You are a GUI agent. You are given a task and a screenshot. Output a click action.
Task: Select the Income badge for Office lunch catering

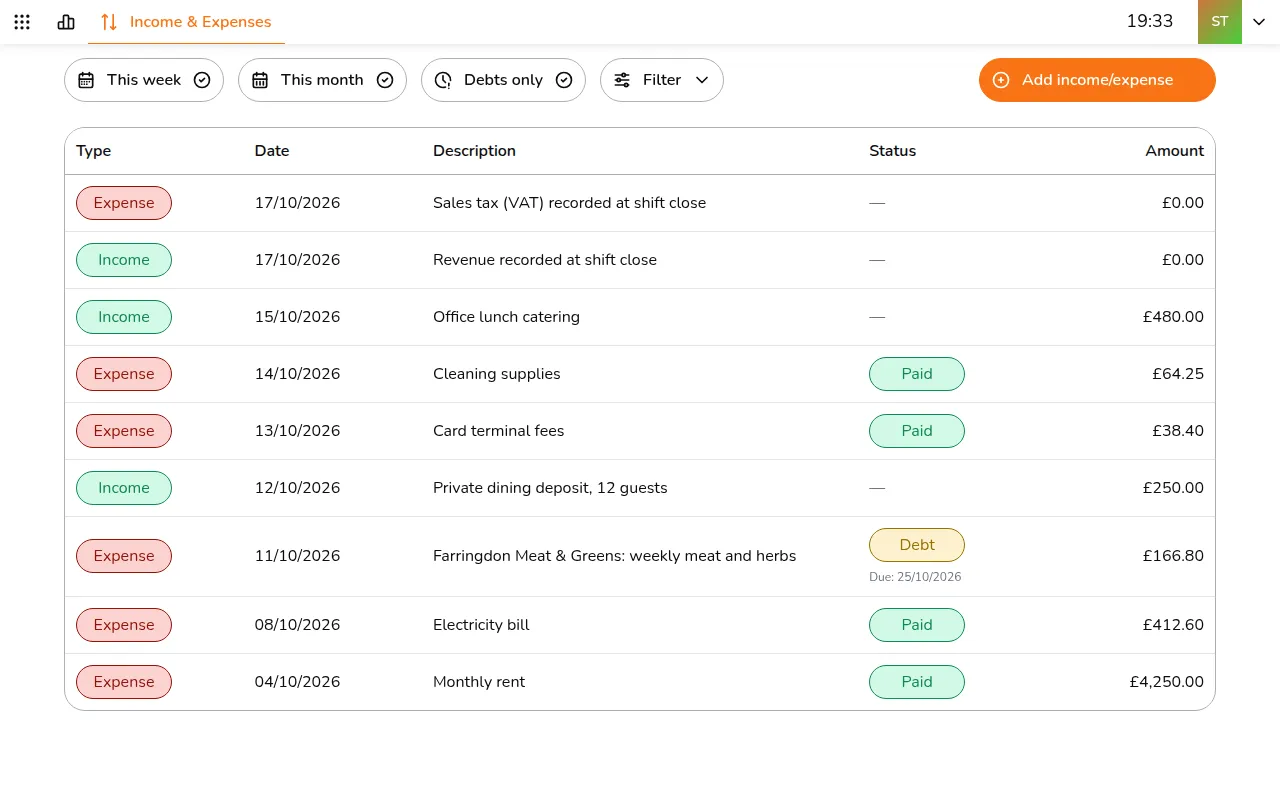[124, 317]
